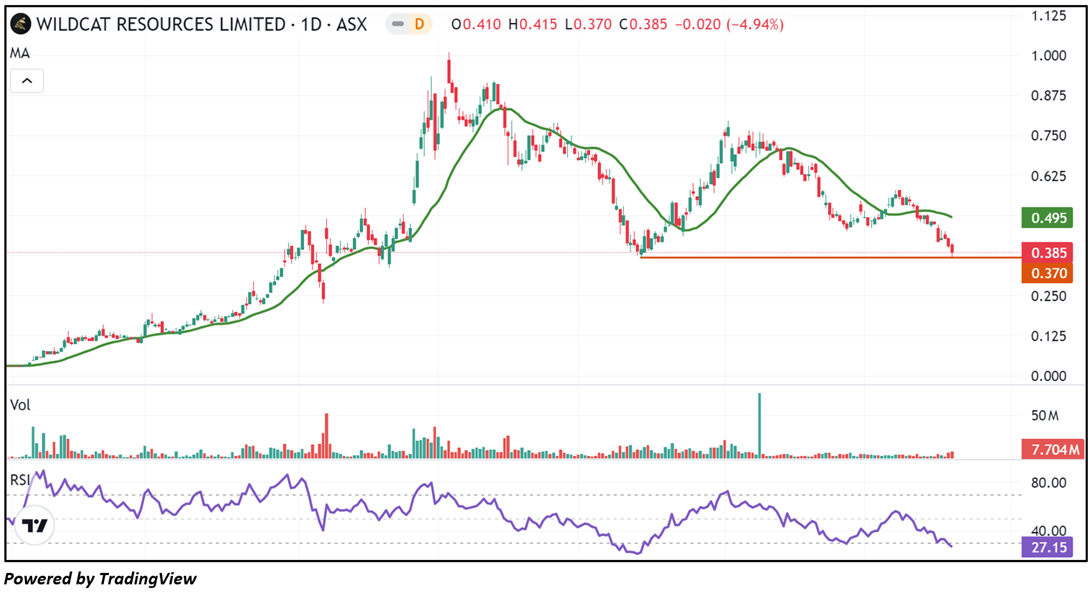Click the purple 27.15 RSI value label
Viewport: 1090px width, 593px height.
point(1048,547)
